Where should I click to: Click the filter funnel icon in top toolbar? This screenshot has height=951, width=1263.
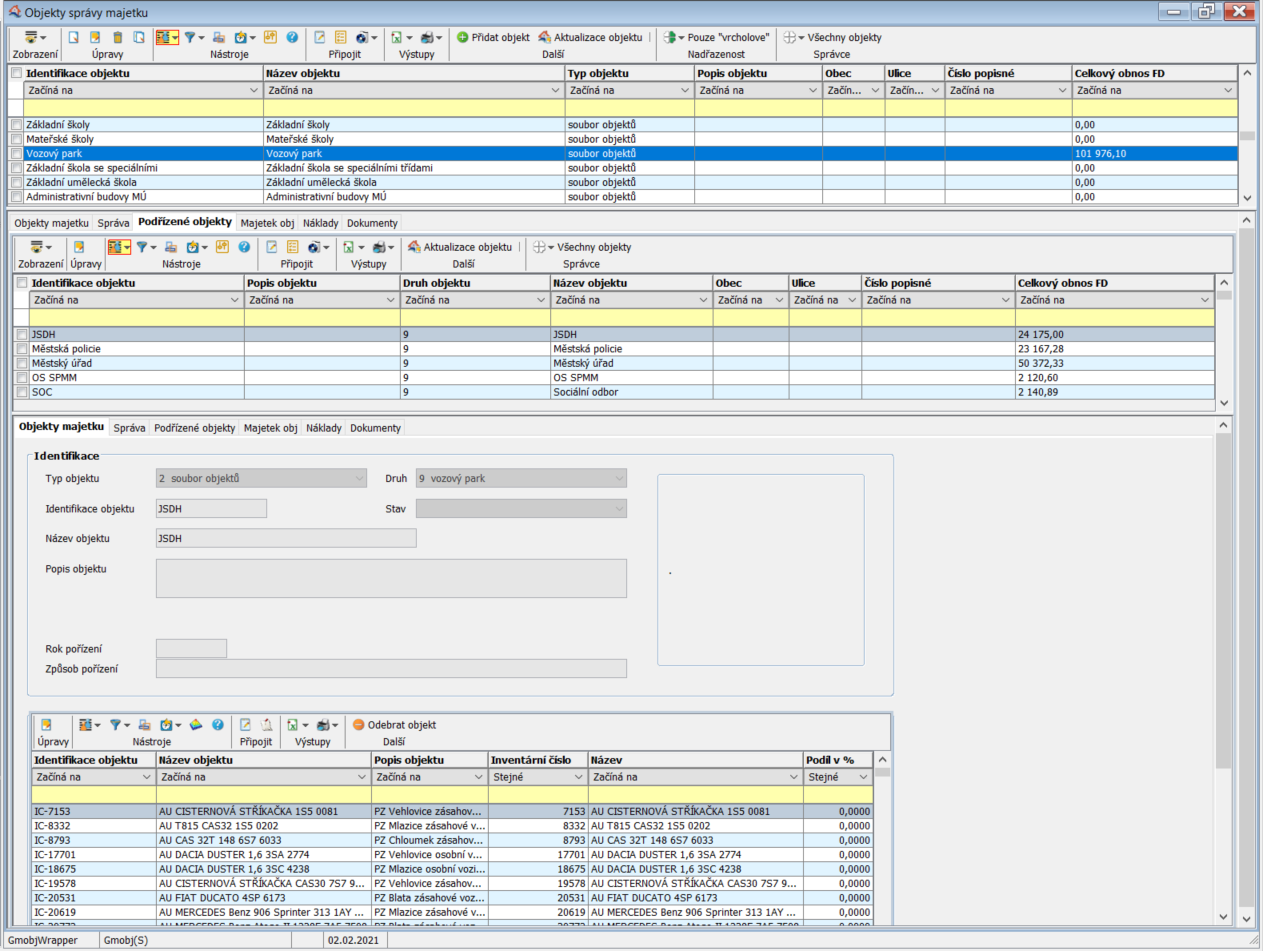(188, 37)
